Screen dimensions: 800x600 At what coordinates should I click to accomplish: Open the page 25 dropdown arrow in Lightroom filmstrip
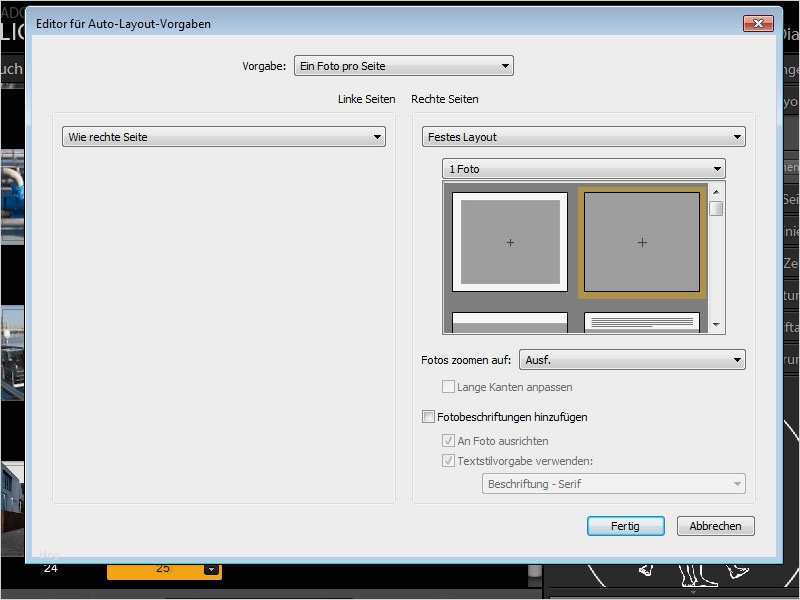[x=211, y=569]
